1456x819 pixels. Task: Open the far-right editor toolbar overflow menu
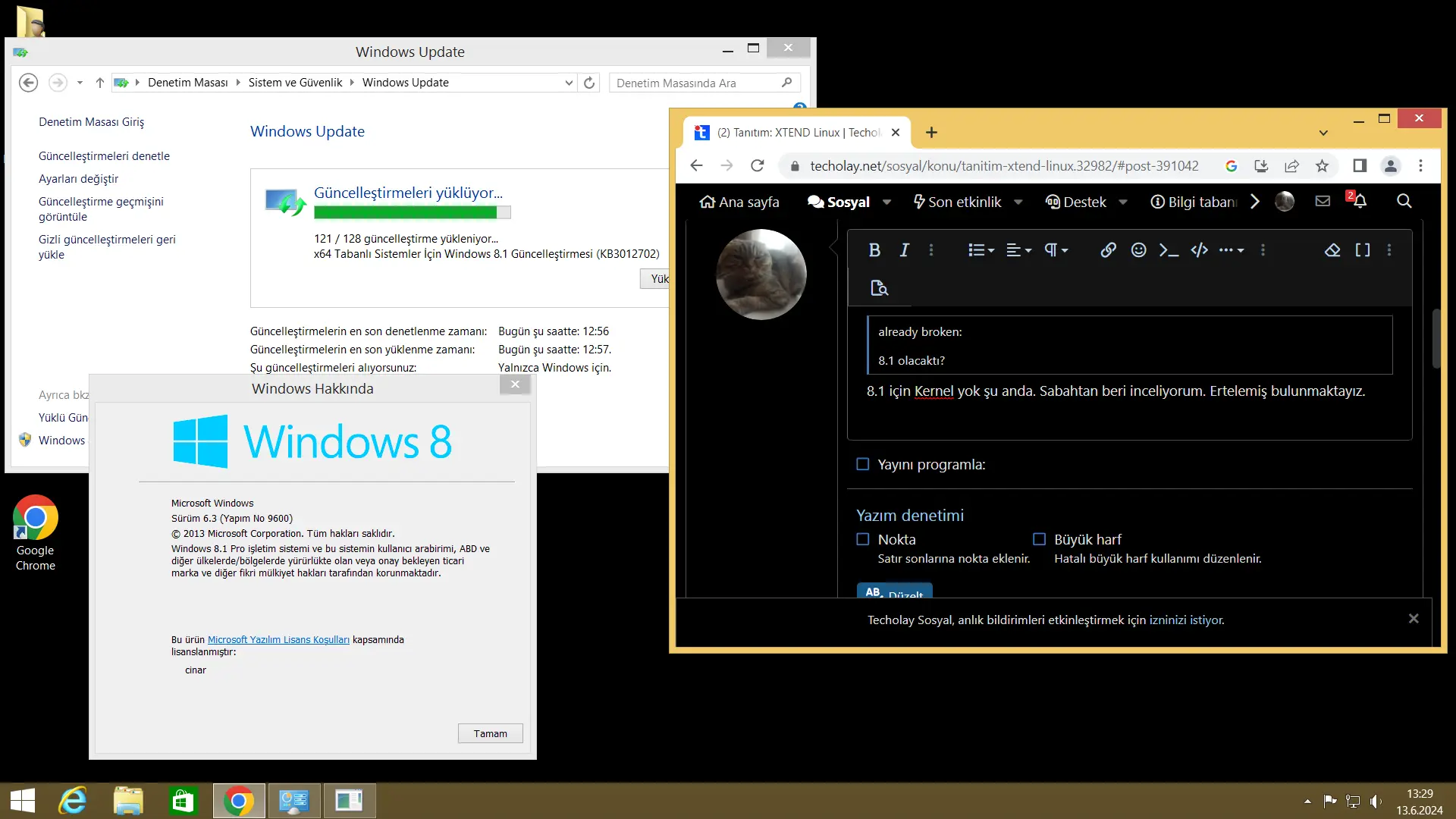click(1389, 250)
